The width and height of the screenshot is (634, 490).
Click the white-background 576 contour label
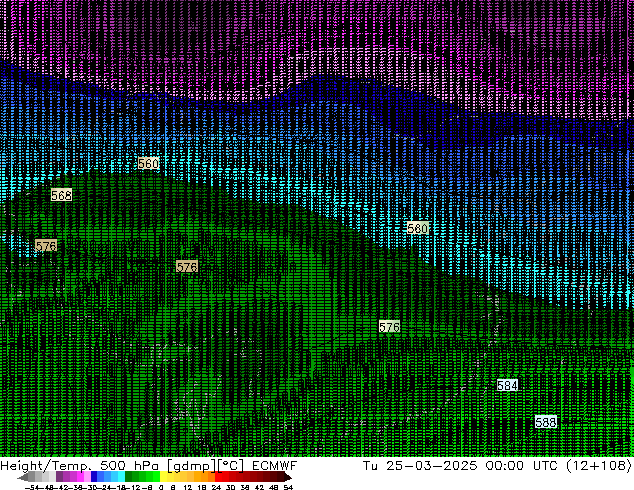(x=389, y=327)
